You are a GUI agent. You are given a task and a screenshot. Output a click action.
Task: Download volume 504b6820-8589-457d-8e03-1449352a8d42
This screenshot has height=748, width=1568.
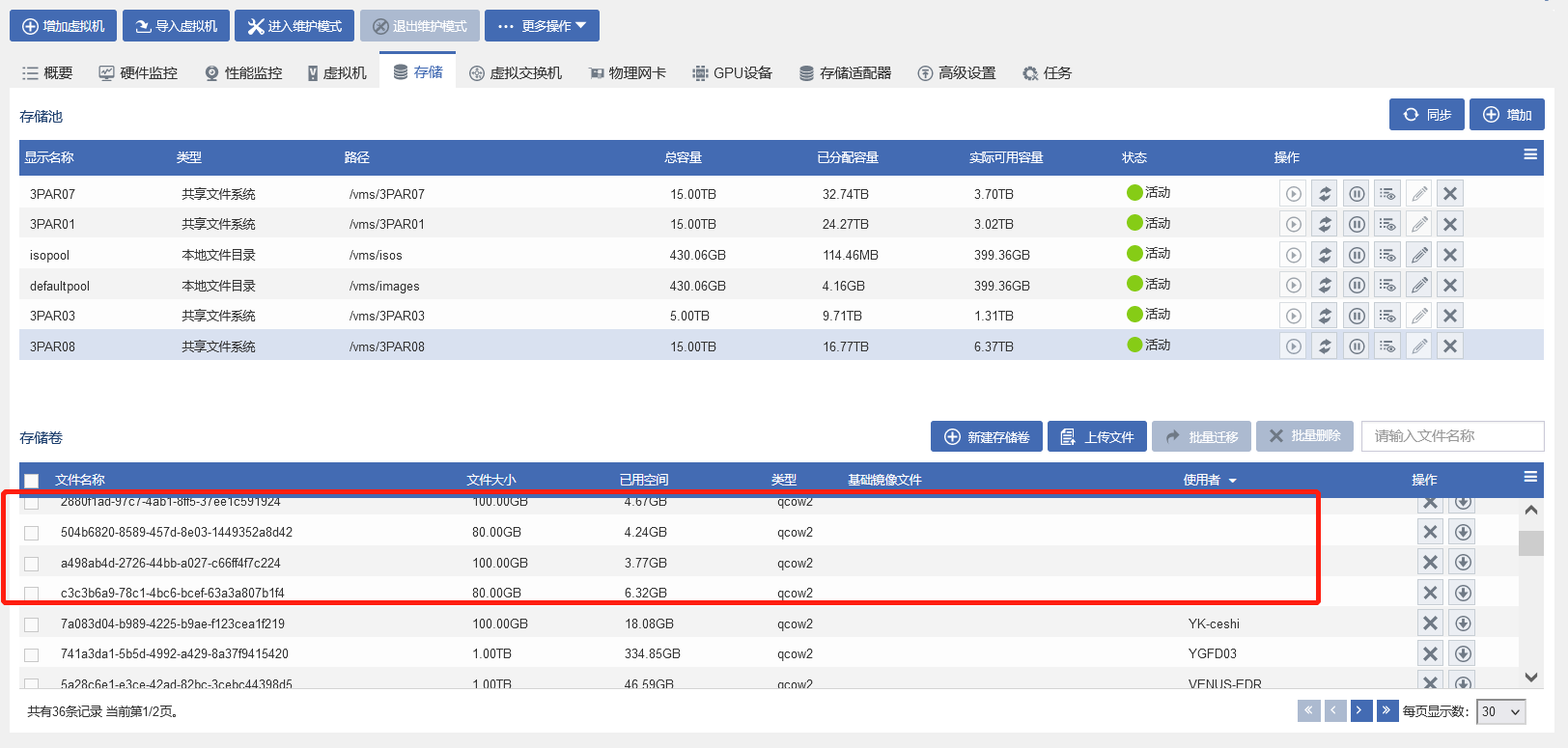point(1463,532)
